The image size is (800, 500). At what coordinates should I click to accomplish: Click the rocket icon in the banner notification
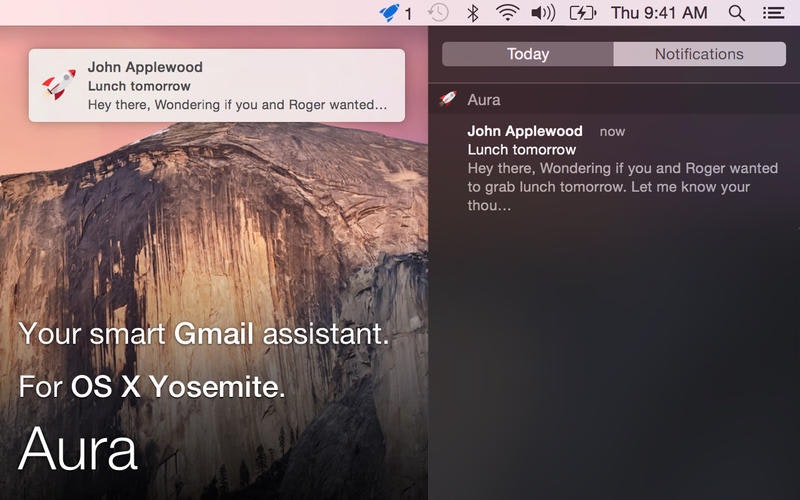click(x=59, y=84)
